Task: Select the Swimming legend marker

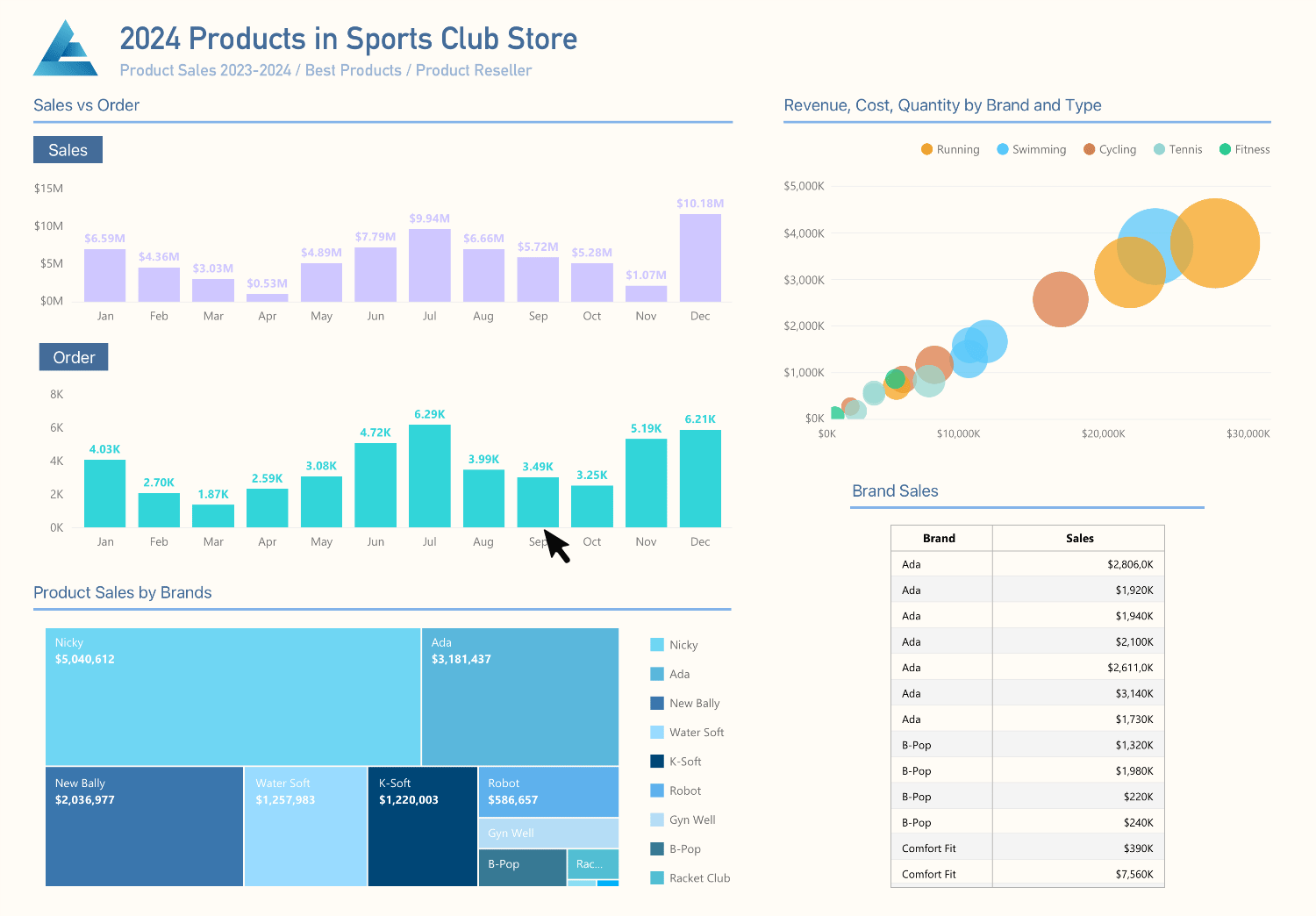Action: point(1002,149)
